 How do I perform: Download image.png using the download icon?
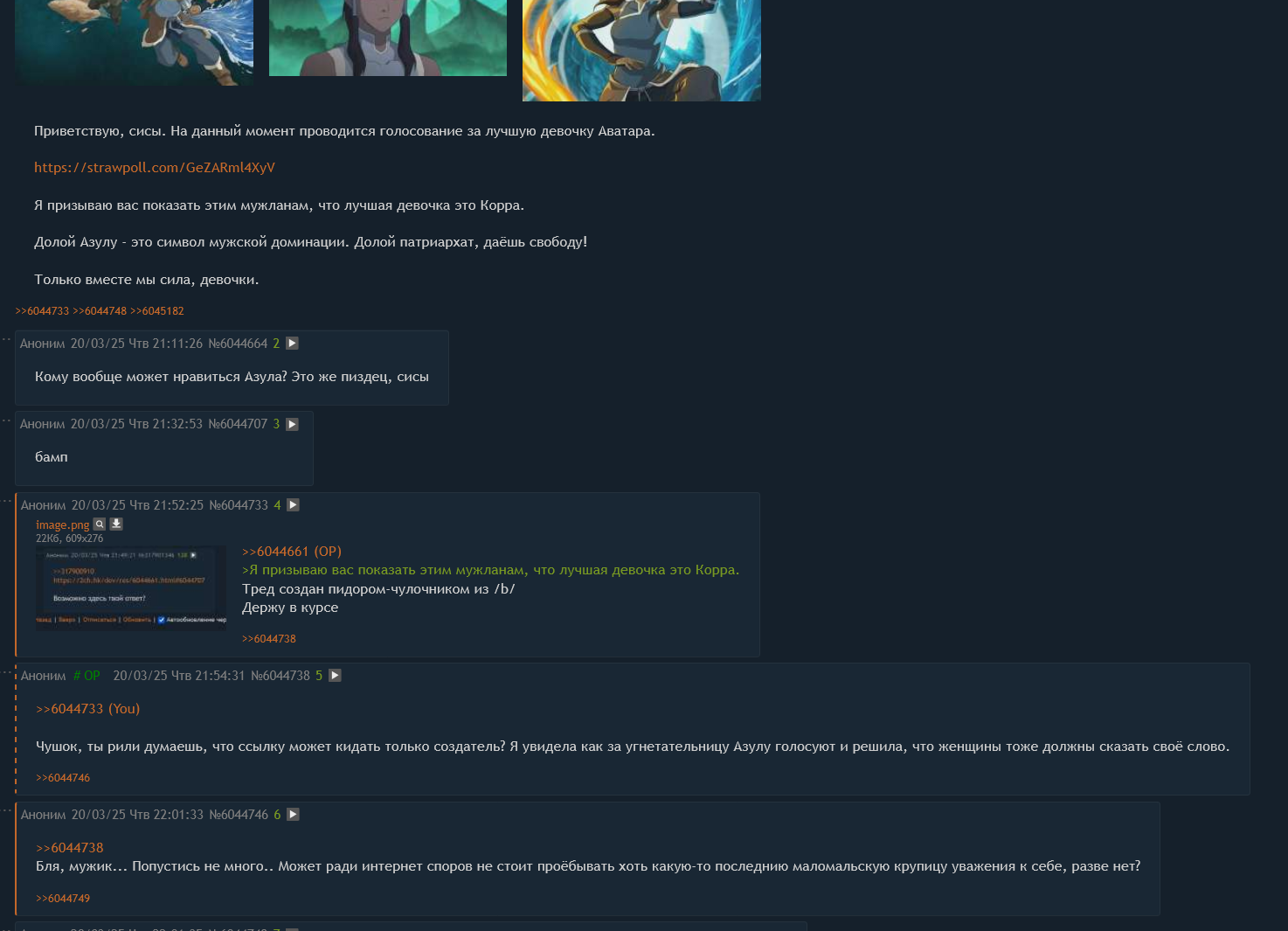[116, 525]
